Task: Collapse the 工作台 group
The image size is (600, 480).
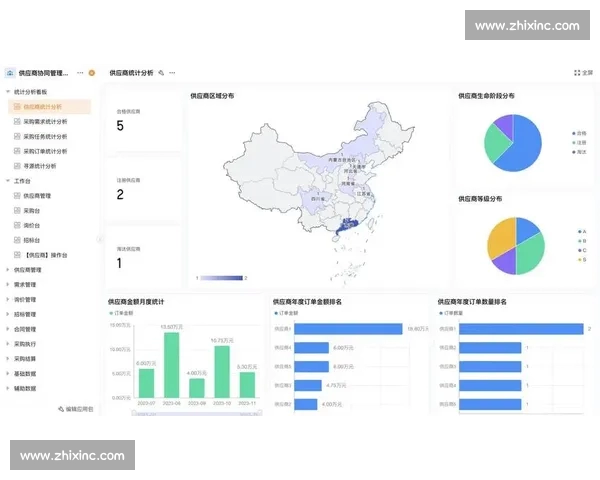Action: coord(8,181)
